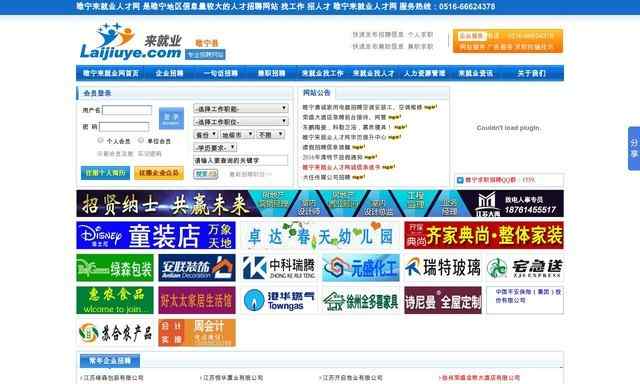This screenshot has width=640, height=384.
Task: Click the 睢宁县 region label beside logo
Action: (x=207, y=43)
